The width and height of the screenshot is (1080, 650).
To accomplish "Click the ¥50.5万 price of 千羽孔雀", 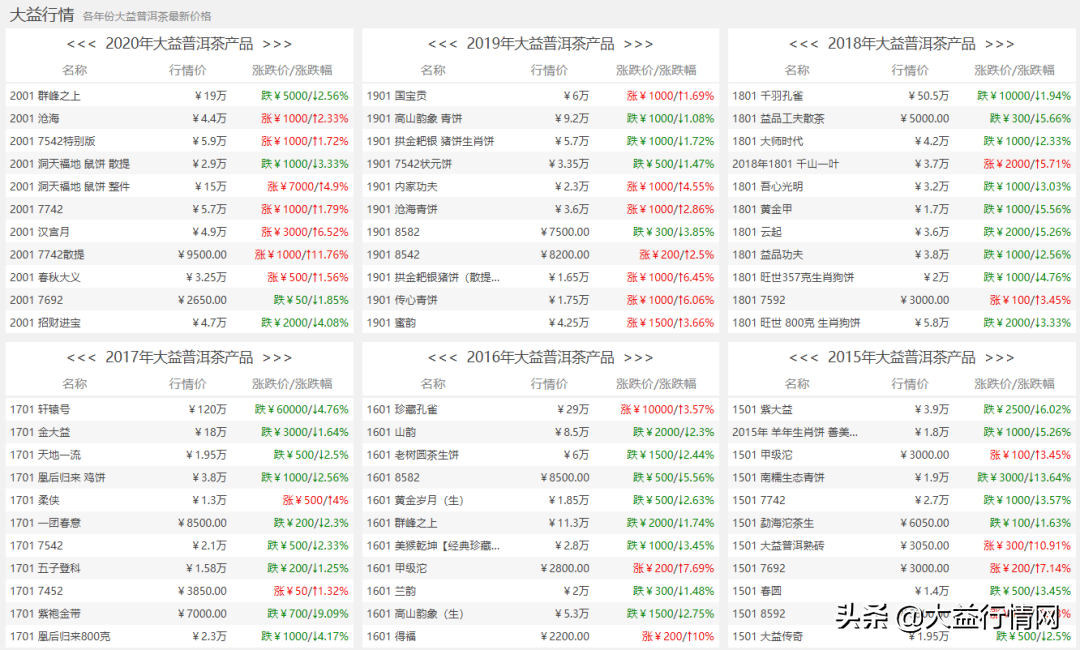I will click(928, 96).
